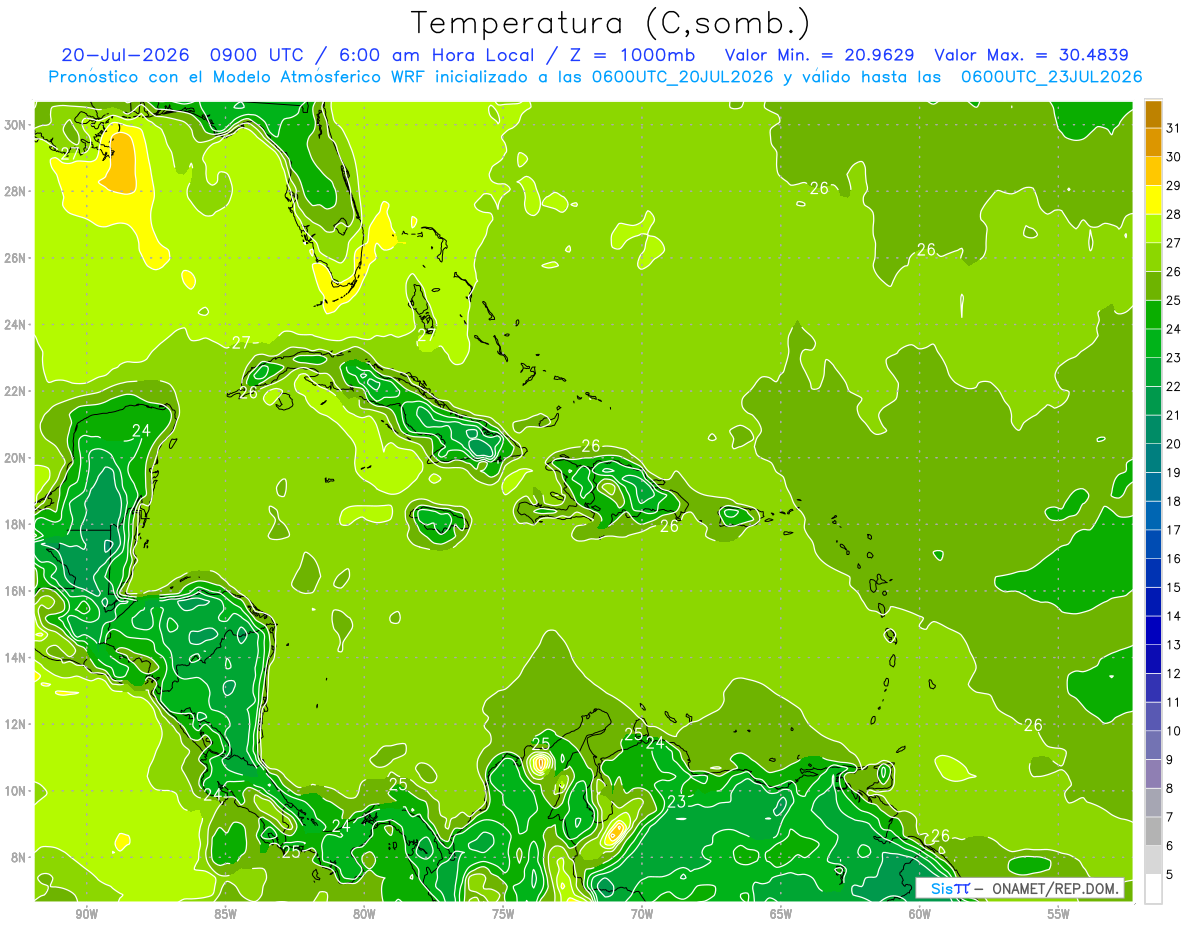This screenshot has height=927, width=1200.
Task: Pick the yellow swatch between 28 and 29
Action: 1153,199
